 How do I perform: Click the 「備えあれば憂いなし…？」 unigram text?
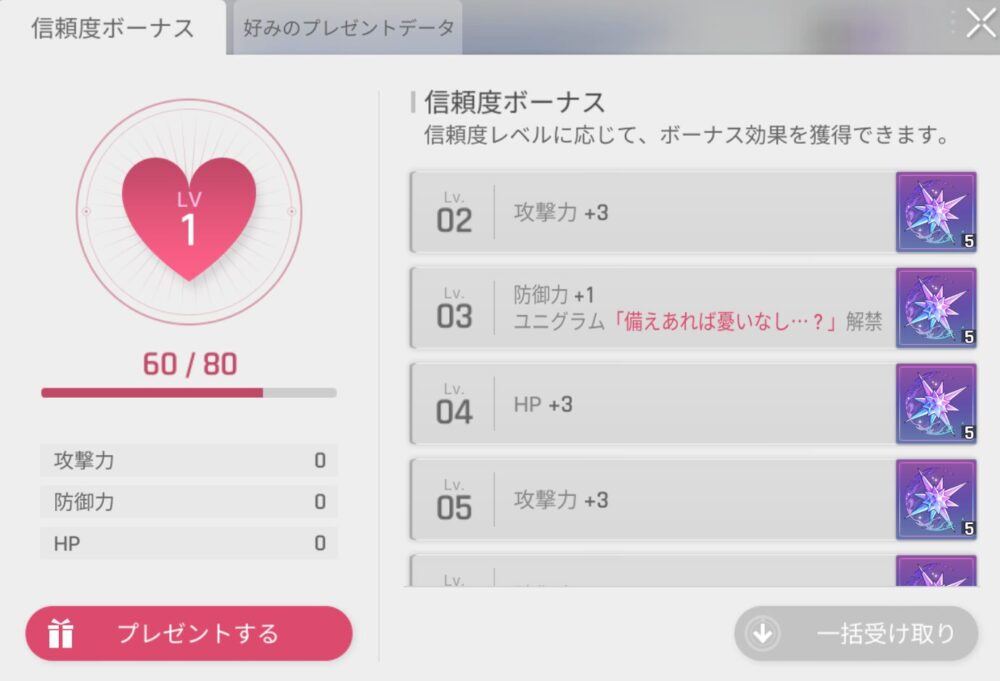click(x=726, y=321)
